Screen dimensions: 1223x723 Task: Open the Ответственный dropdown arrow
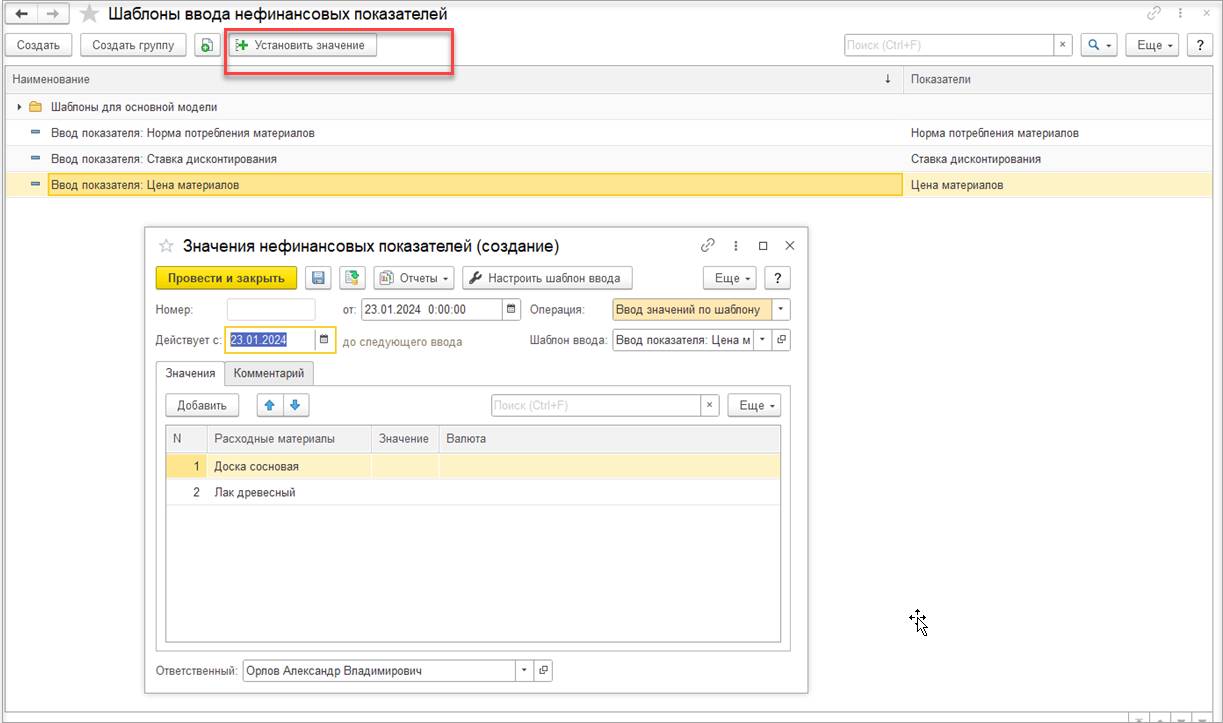pos(525,671)
